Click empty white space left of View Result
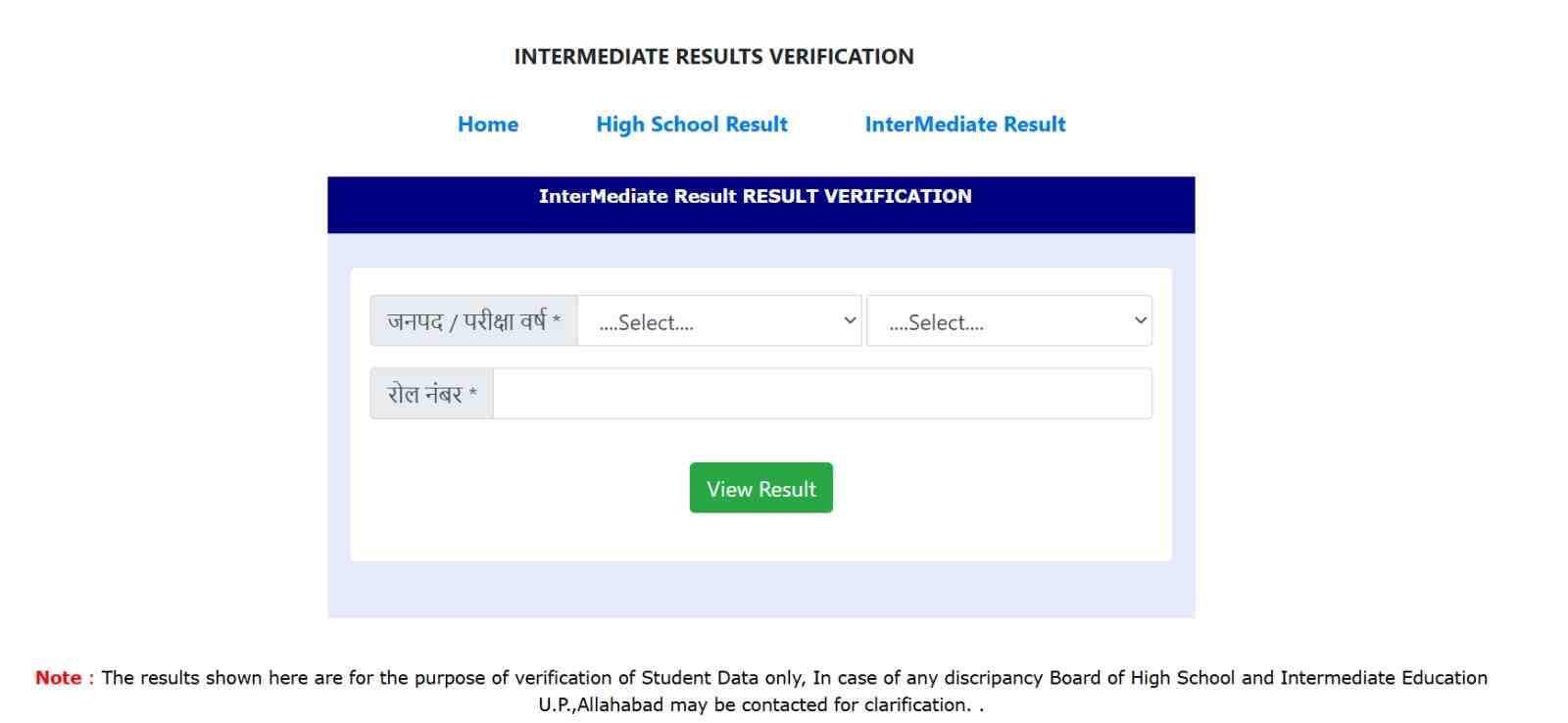The image size is (1568, 723). point(519,488)
